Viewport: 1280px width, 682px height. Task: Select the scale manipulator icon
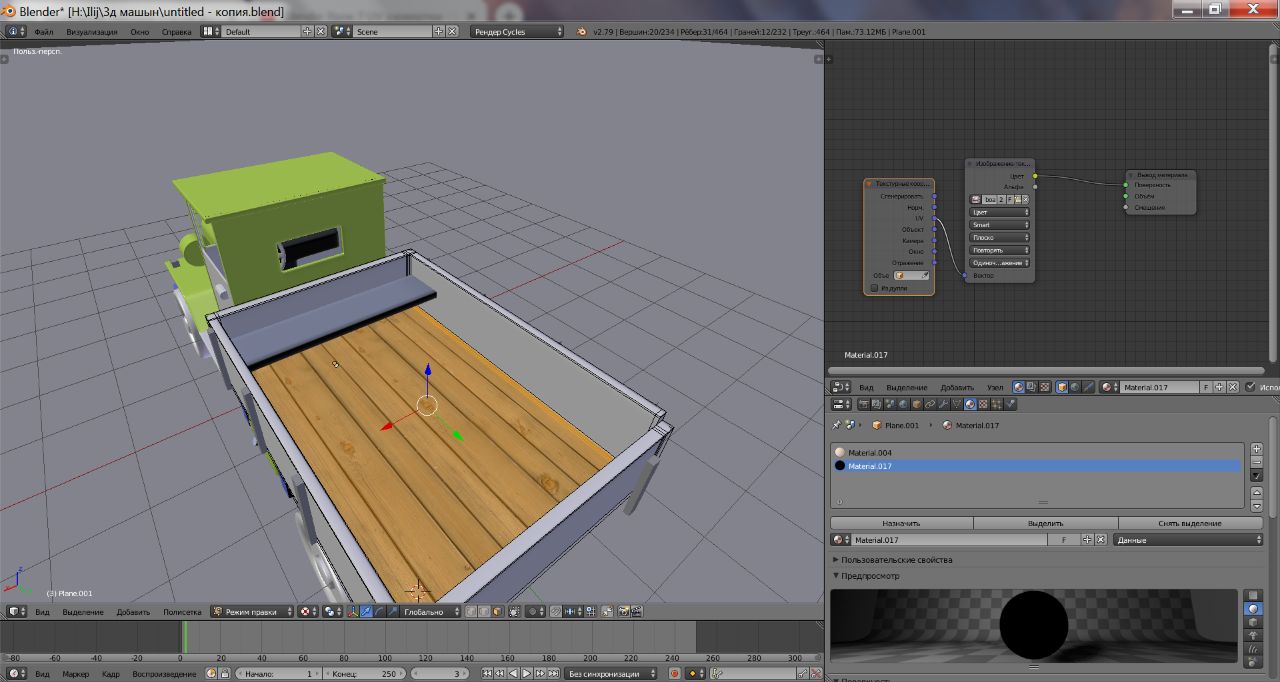click(393, 612)
